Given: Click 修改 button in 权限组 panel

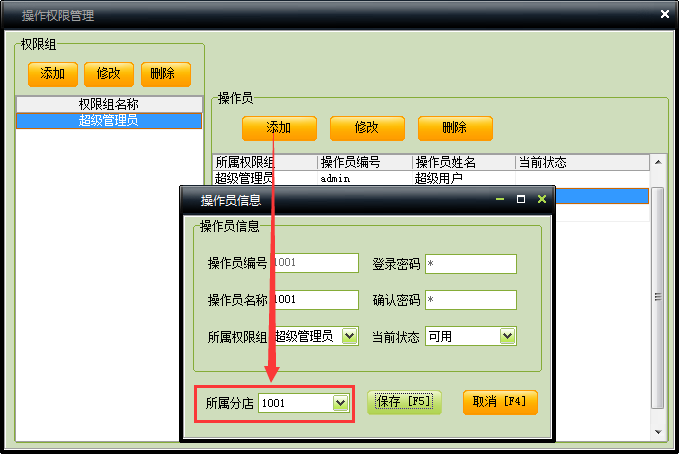Looking at the screenshot, I should pyautogui.click(x=109, y=74).
